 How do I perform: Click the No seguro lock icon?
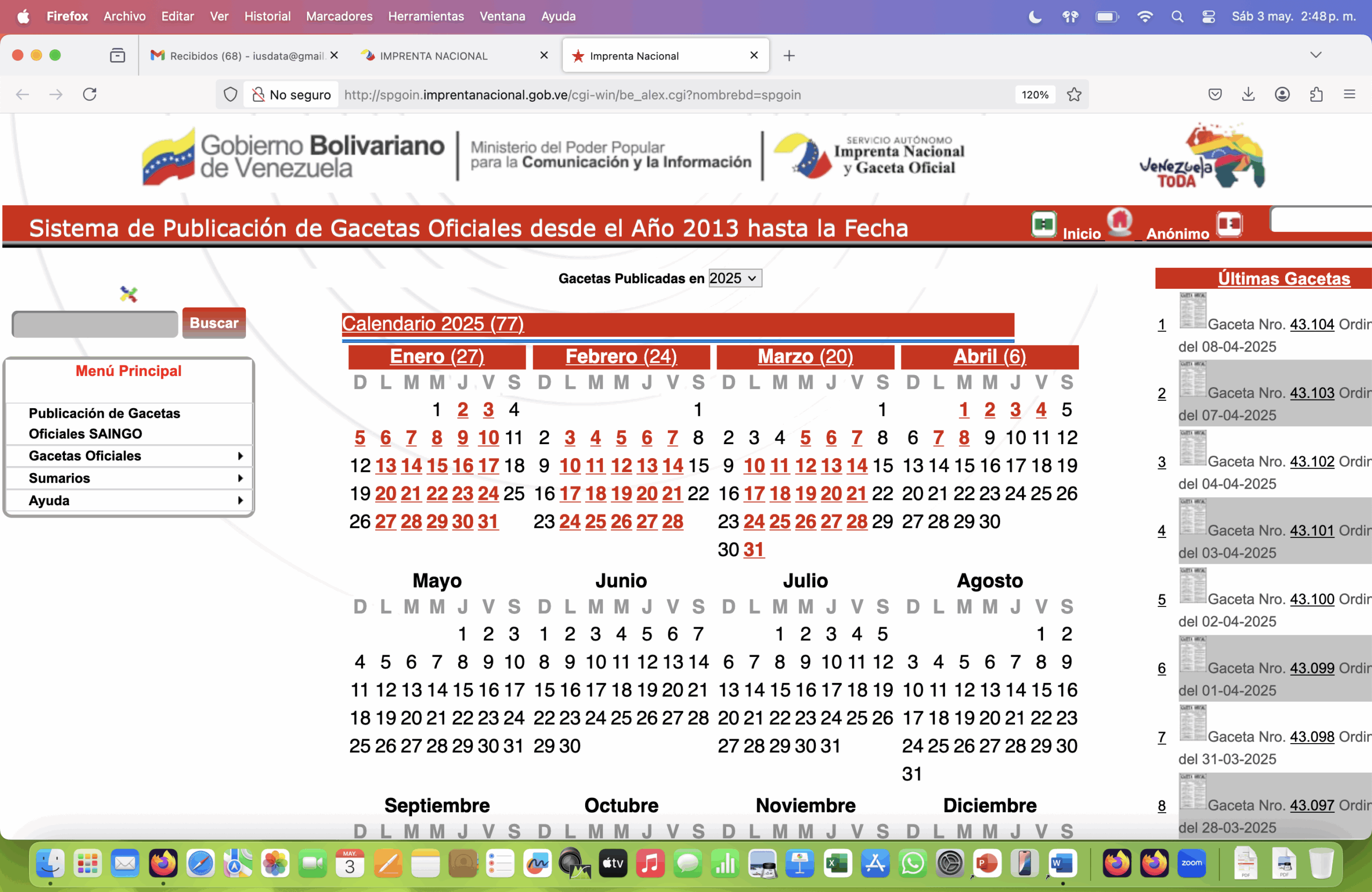[x=258, y=94]
